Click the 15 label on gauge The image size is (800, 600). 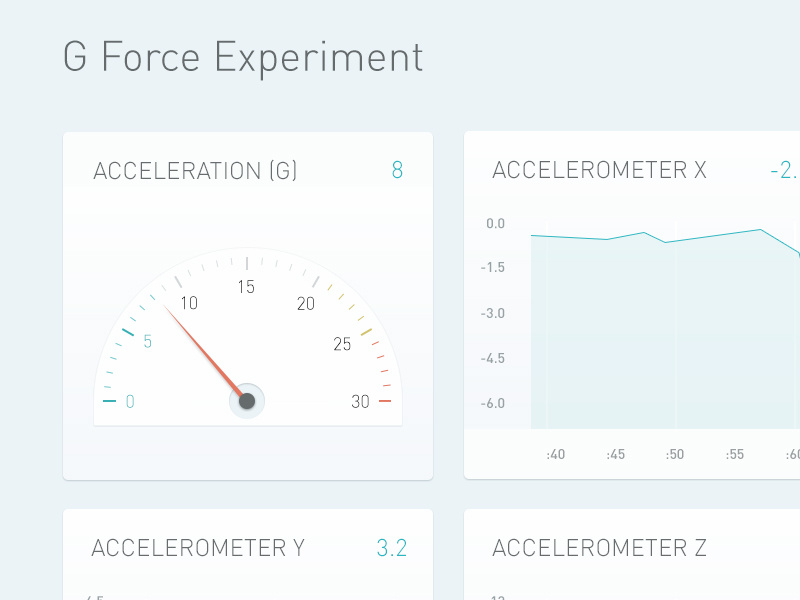[x=246, y=287]
